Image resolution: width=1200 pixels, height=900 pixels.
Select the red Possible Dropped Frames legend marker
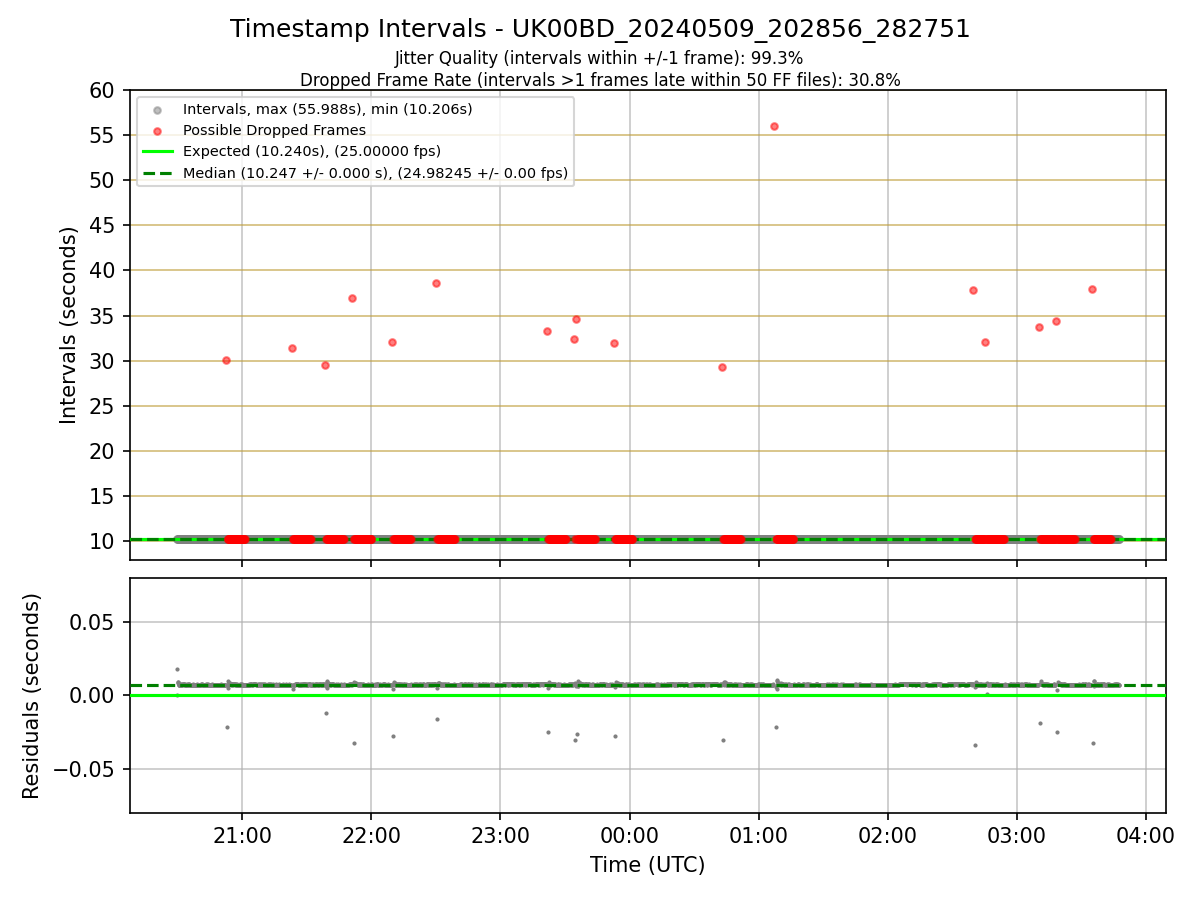click(157, 130)
